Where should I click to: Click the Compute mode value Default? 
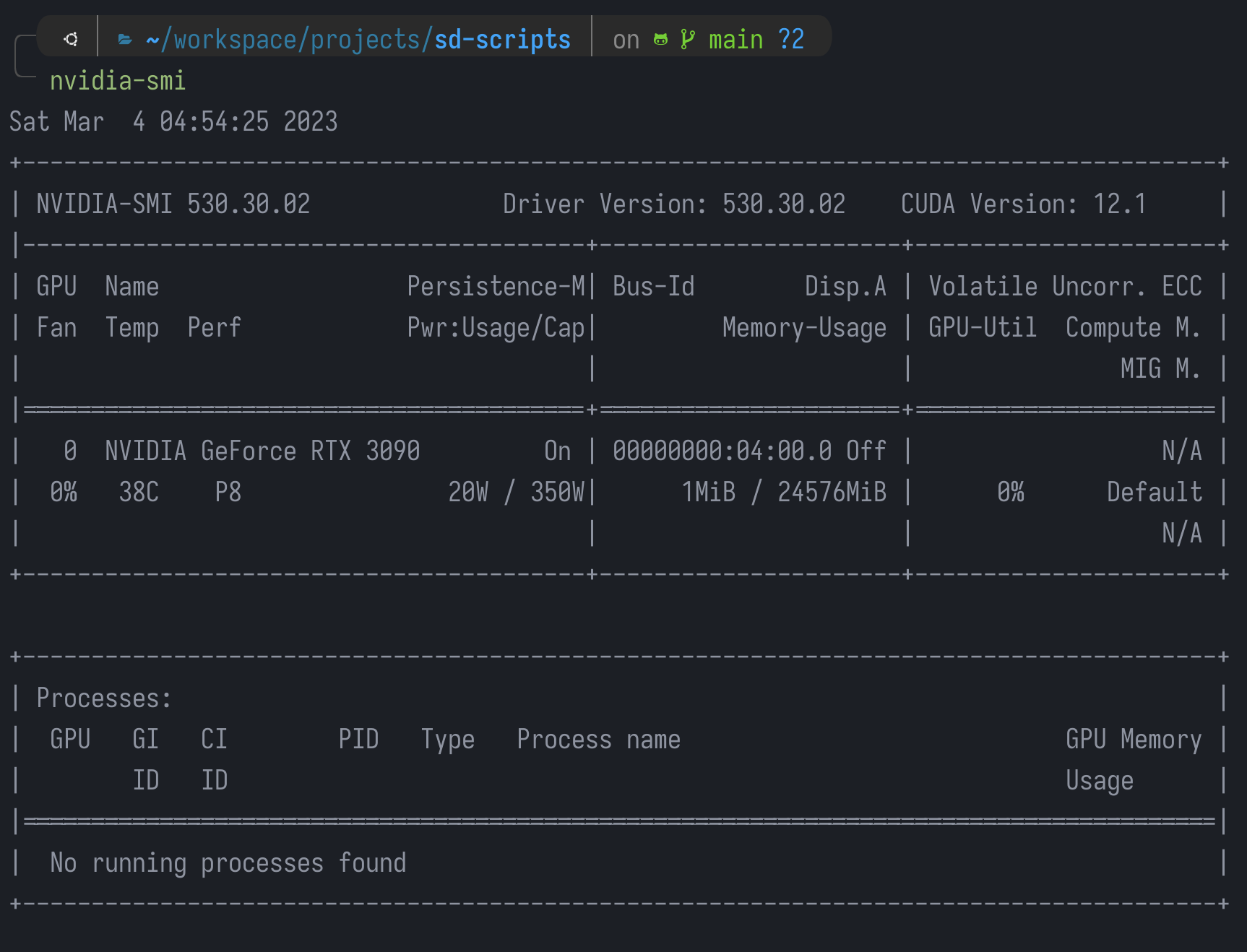point(1155,492)
